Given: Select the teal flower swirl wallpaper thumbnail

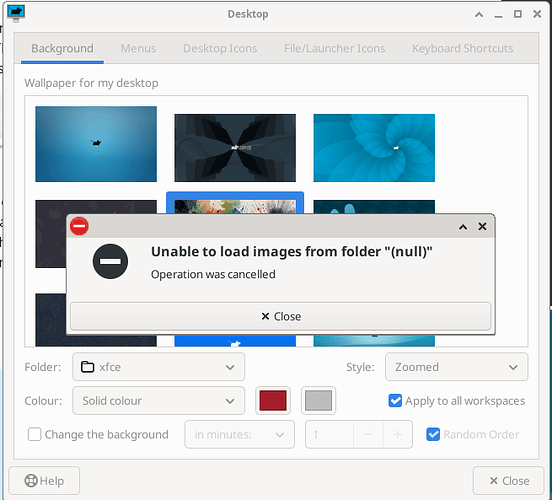Looking at the screenshot, I should coord(374,148).
